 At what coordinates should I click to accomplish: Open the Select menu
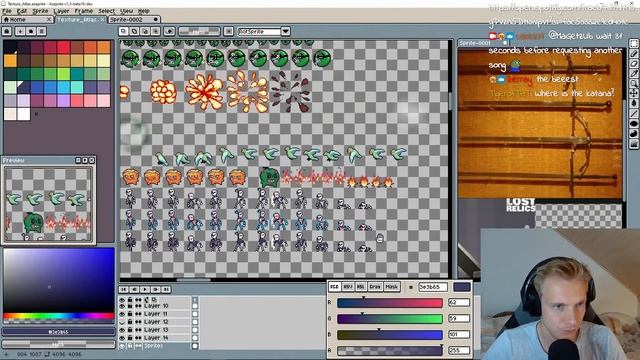(107, 11)
